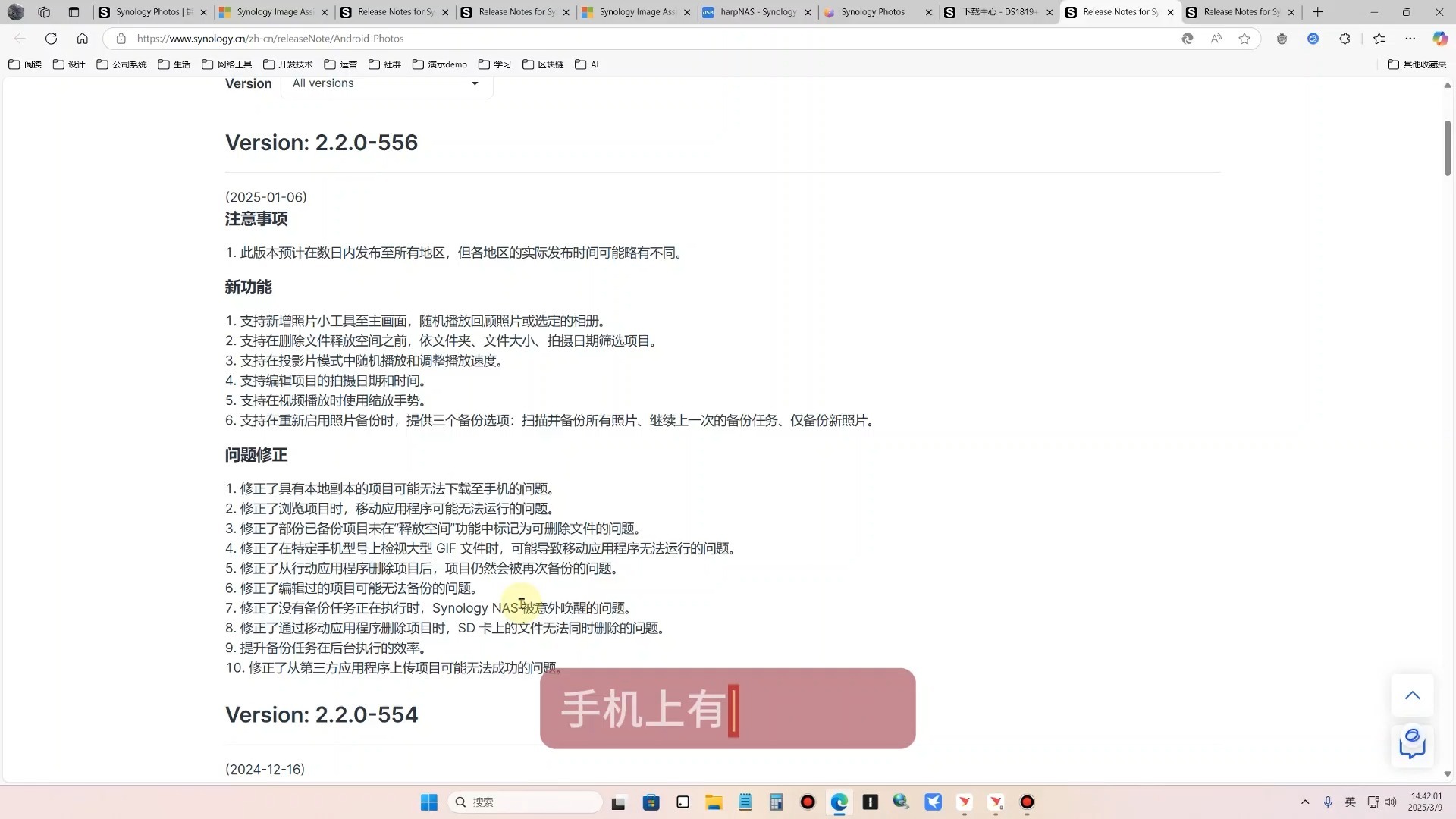Reload the current release notes page

click(51, 39)
